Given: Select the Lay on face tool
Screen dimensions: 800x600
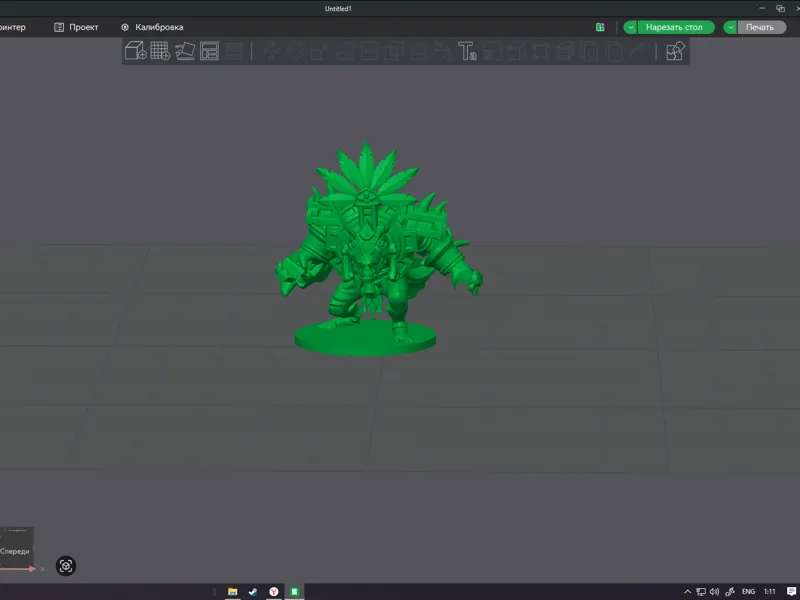Looking at the screenshot, I should coord(345,51).
